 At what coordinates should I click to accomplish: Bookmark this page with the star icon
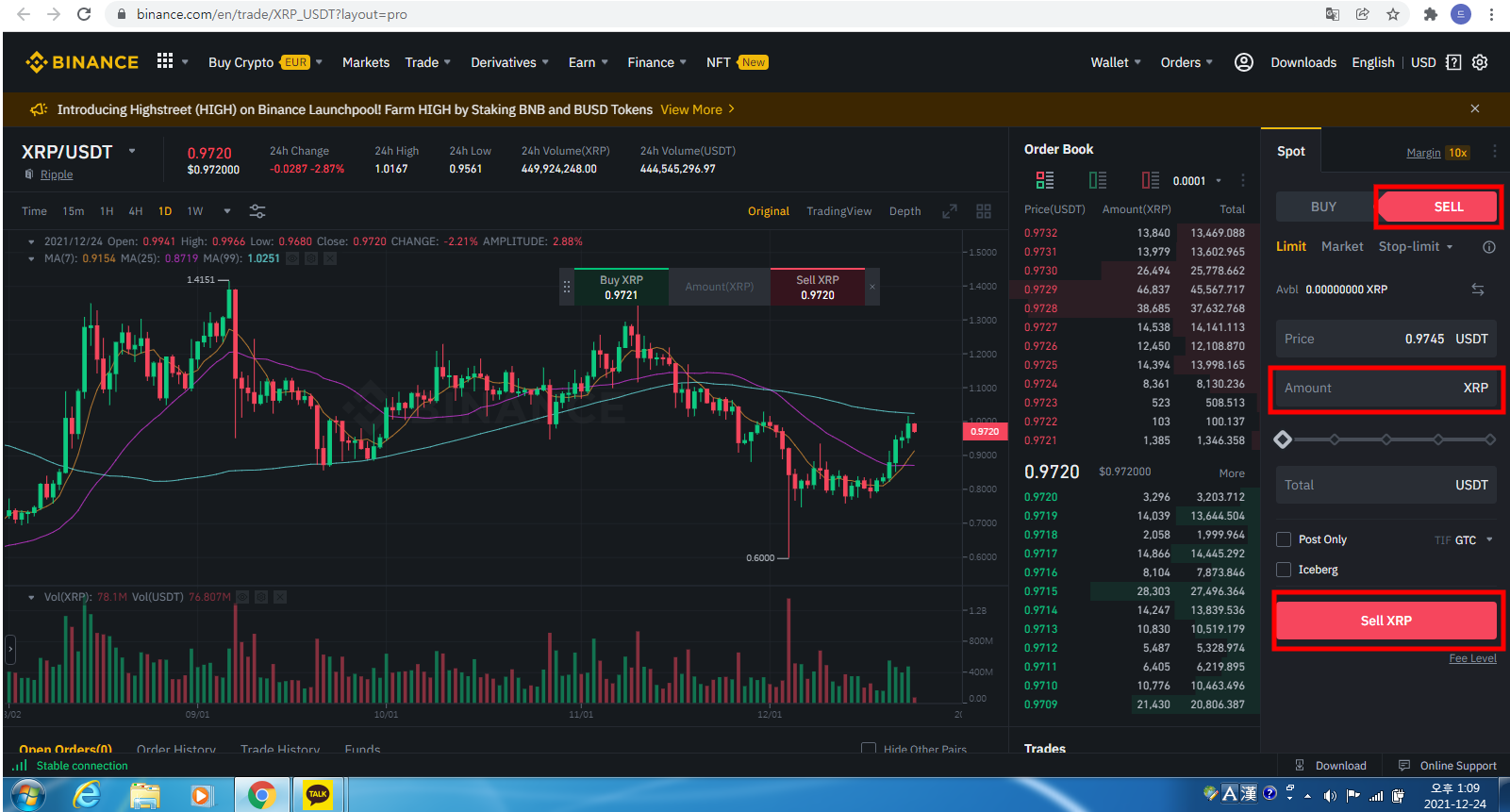tap(1393, 14)
